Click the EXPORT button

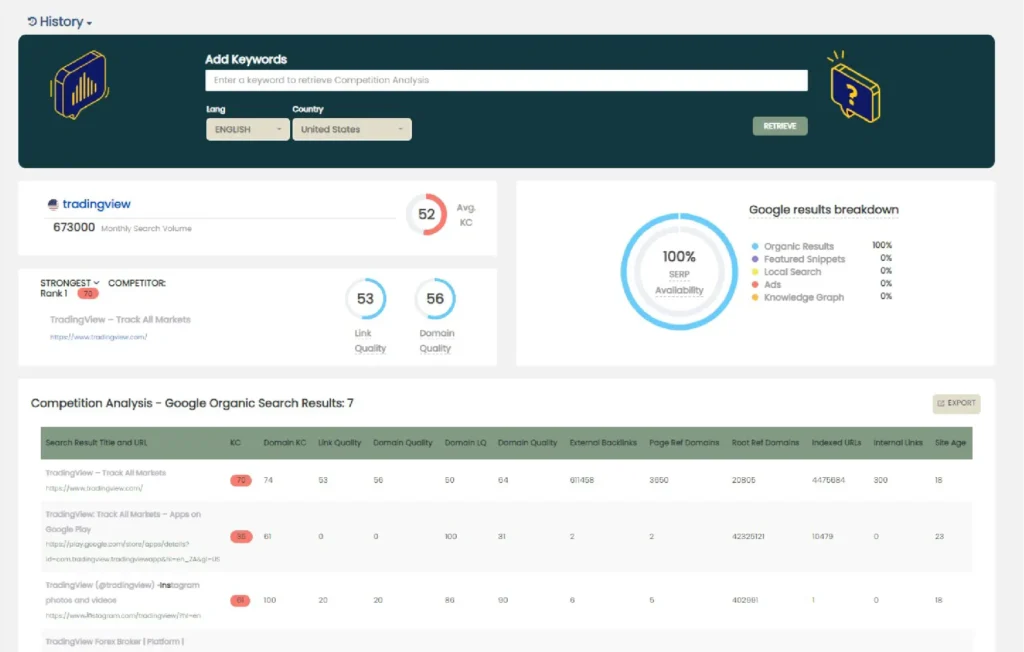click(x=957, y=403)
